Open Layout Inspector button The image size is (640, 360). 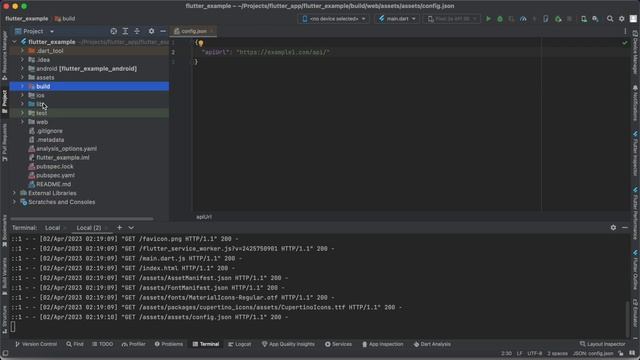click(602, 344)
